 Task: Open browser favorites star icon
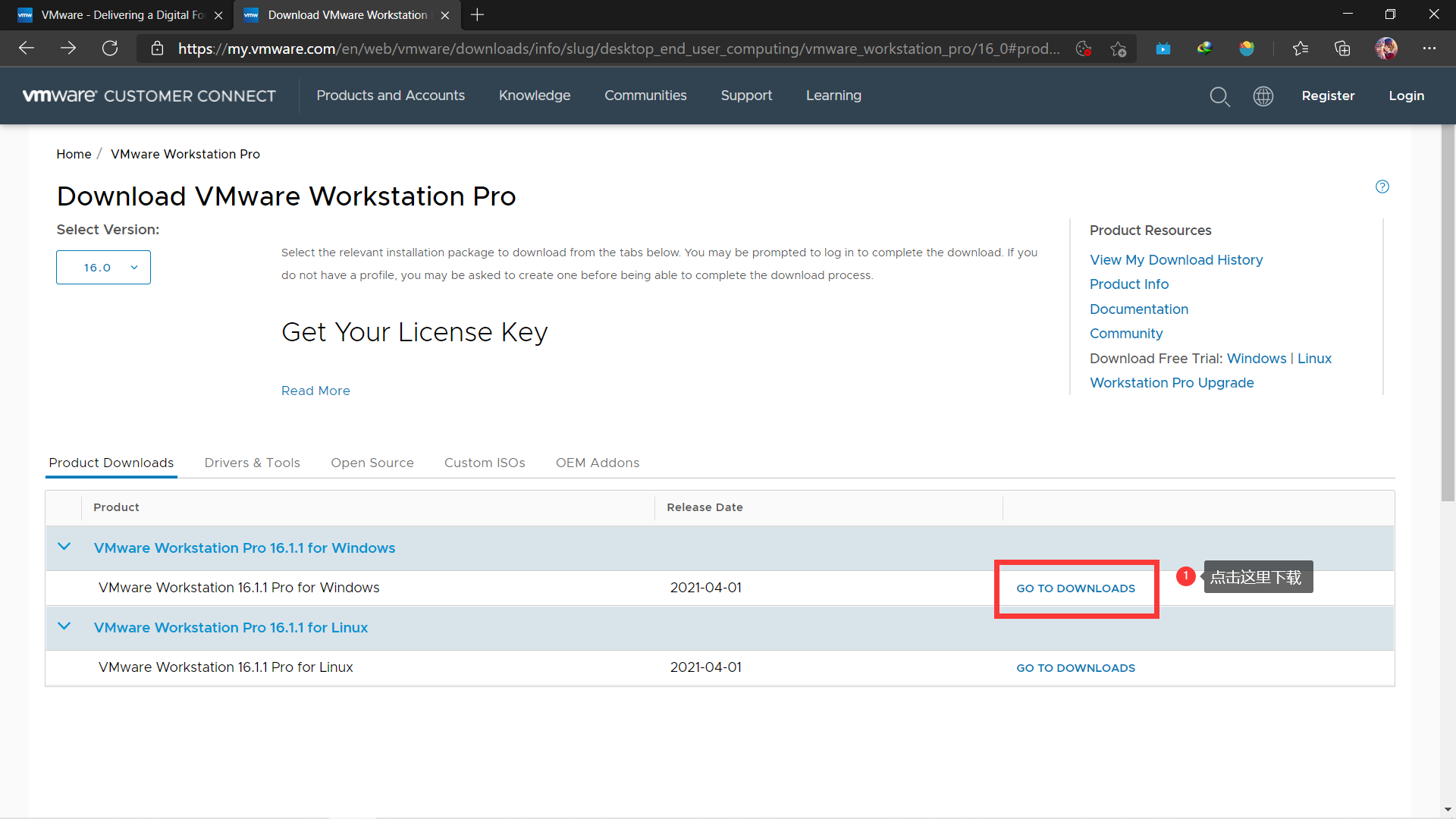coord(1300,49)
